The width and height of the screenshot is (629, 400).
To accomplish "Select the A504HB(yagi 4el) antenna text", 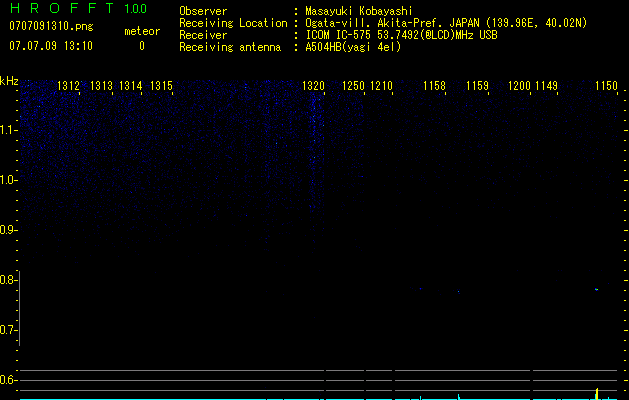I will point(353,47).
